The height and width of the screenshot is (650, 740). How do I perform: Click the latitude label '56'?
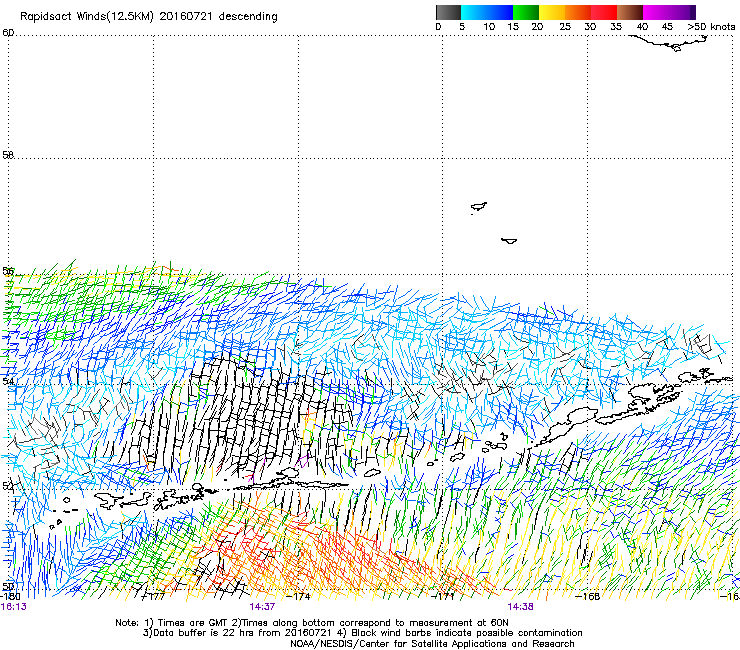pos(8,271)
